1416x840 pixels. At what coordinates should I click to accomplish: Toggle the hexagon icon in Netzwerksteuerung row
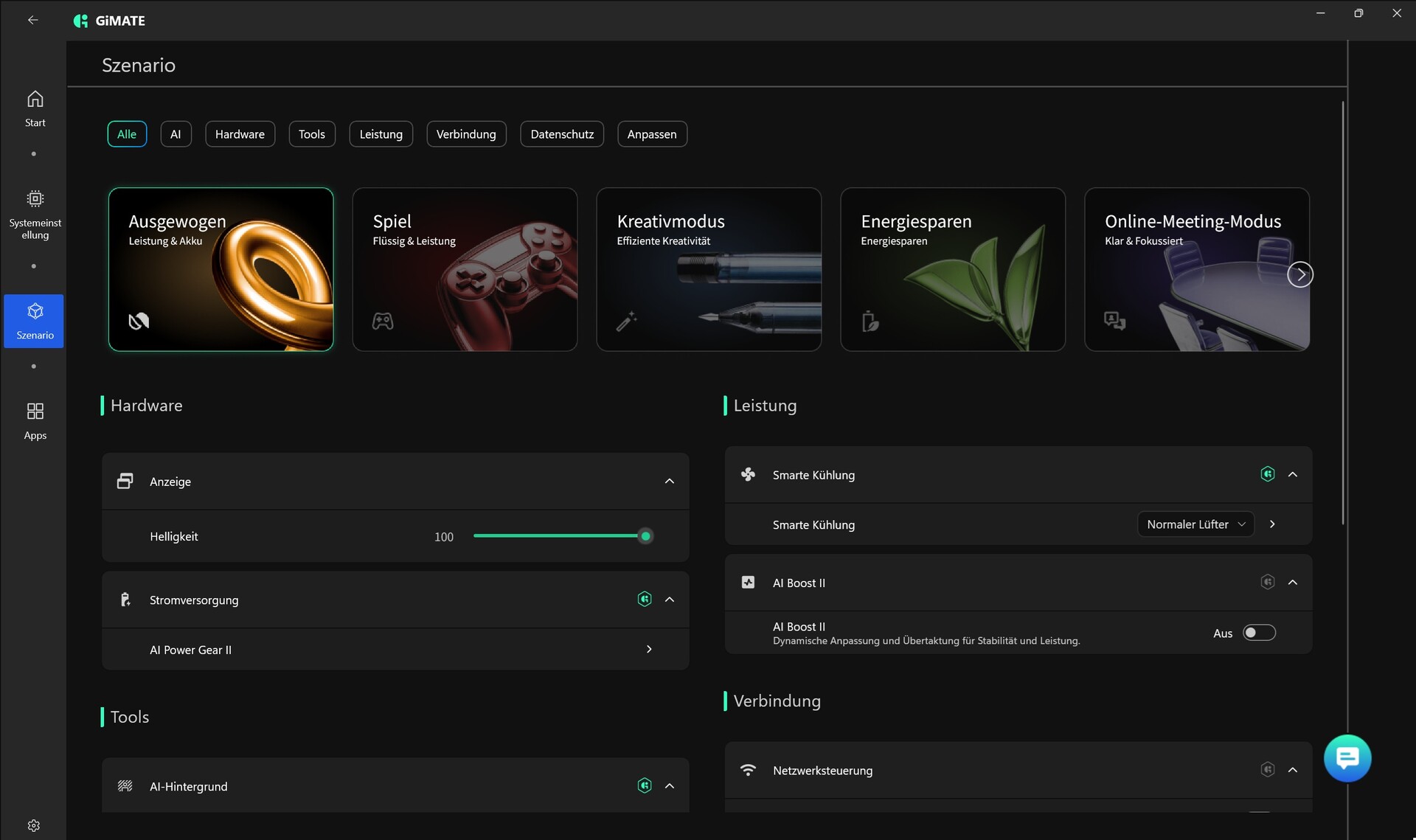(1267, 769)
